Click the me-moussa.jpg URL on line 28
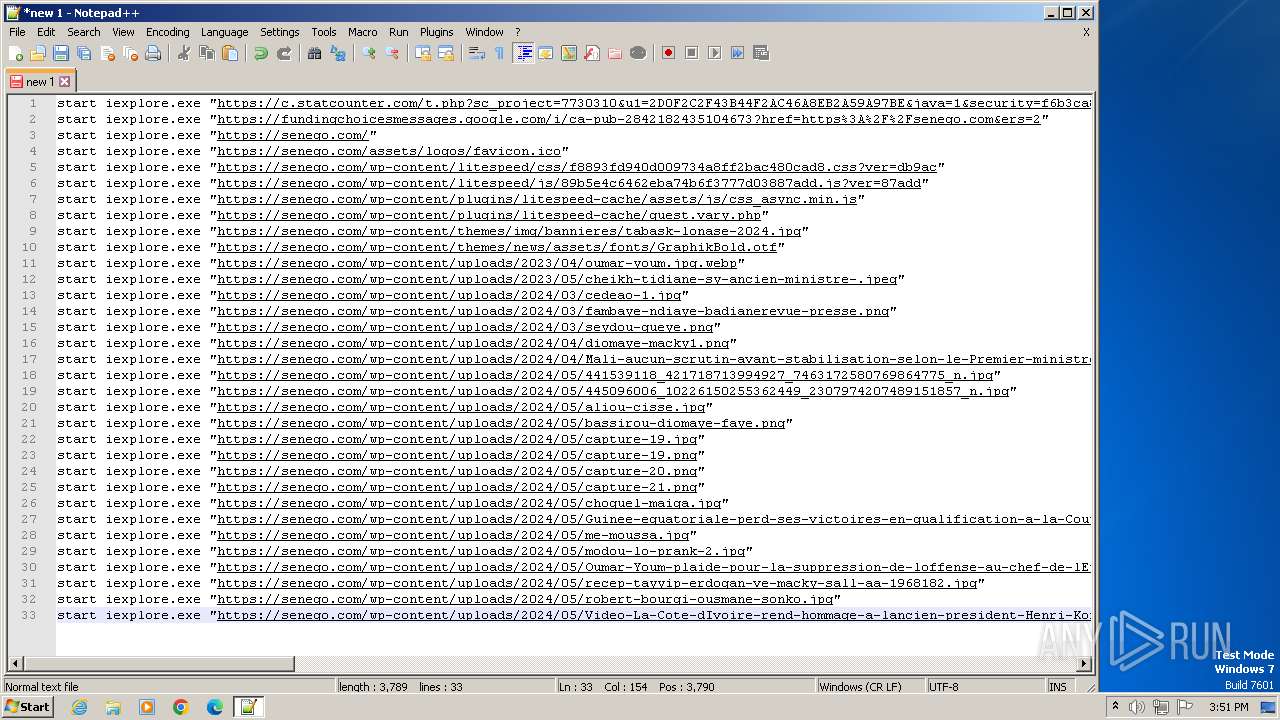Image resolution: width=1280 pixels, height=720 pixels. click(453, 535)
